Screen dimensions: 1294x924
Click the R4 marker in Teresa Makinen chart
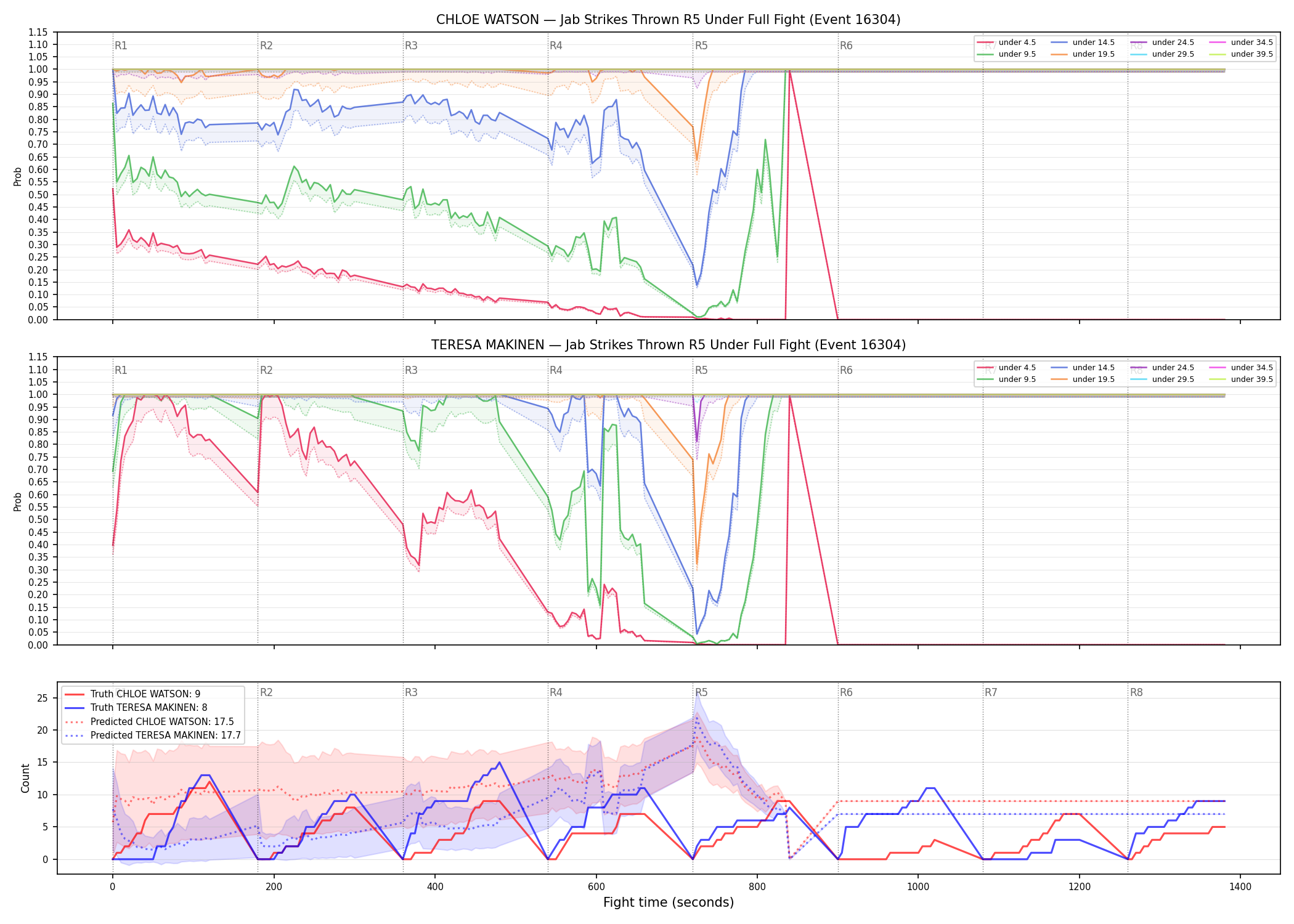pyautogui.click(x=556, y=370)
